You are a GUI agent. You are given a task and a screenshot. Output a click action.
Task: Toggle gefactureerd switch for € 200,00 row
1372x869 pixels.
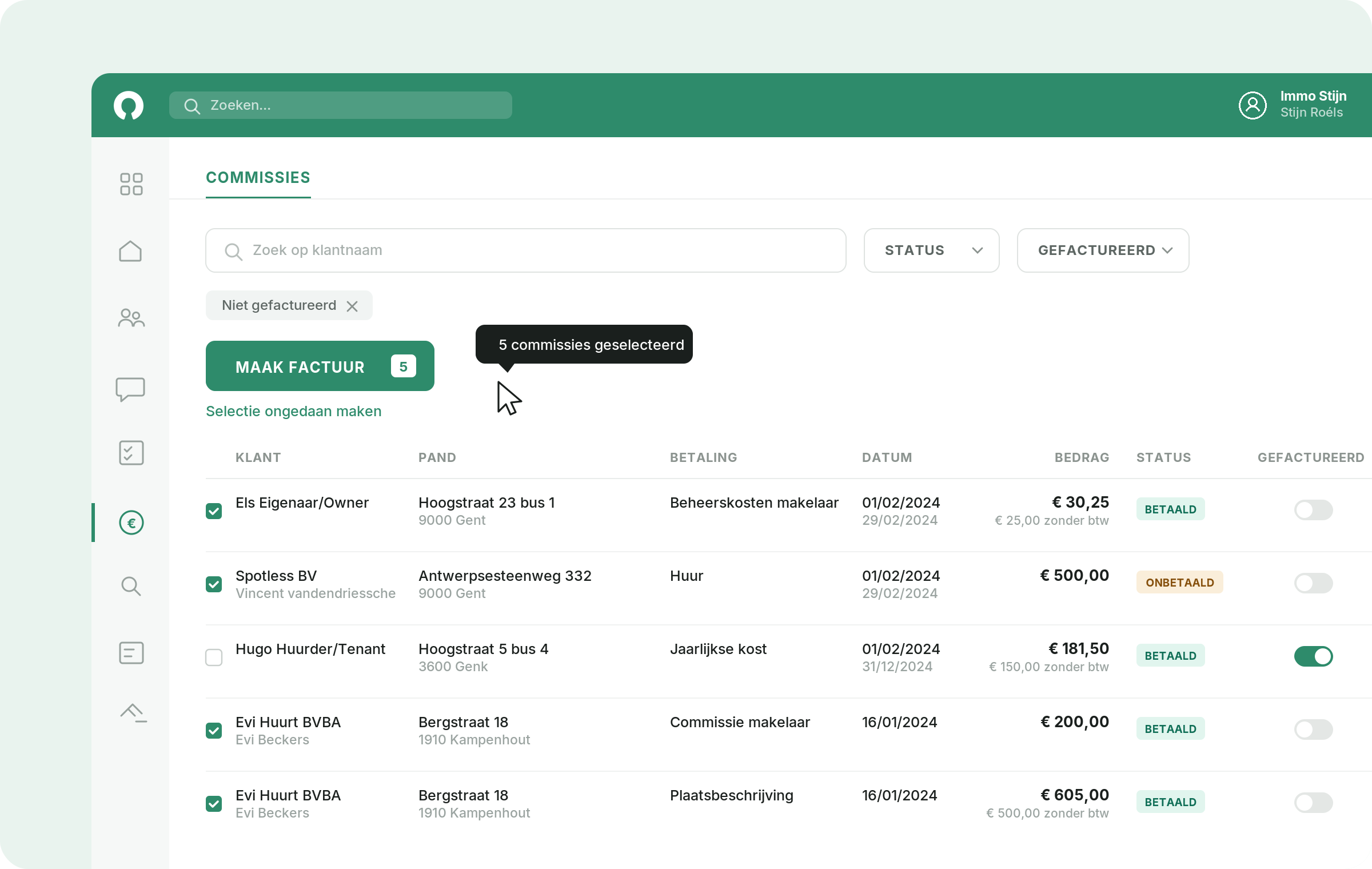point(1313,729)
